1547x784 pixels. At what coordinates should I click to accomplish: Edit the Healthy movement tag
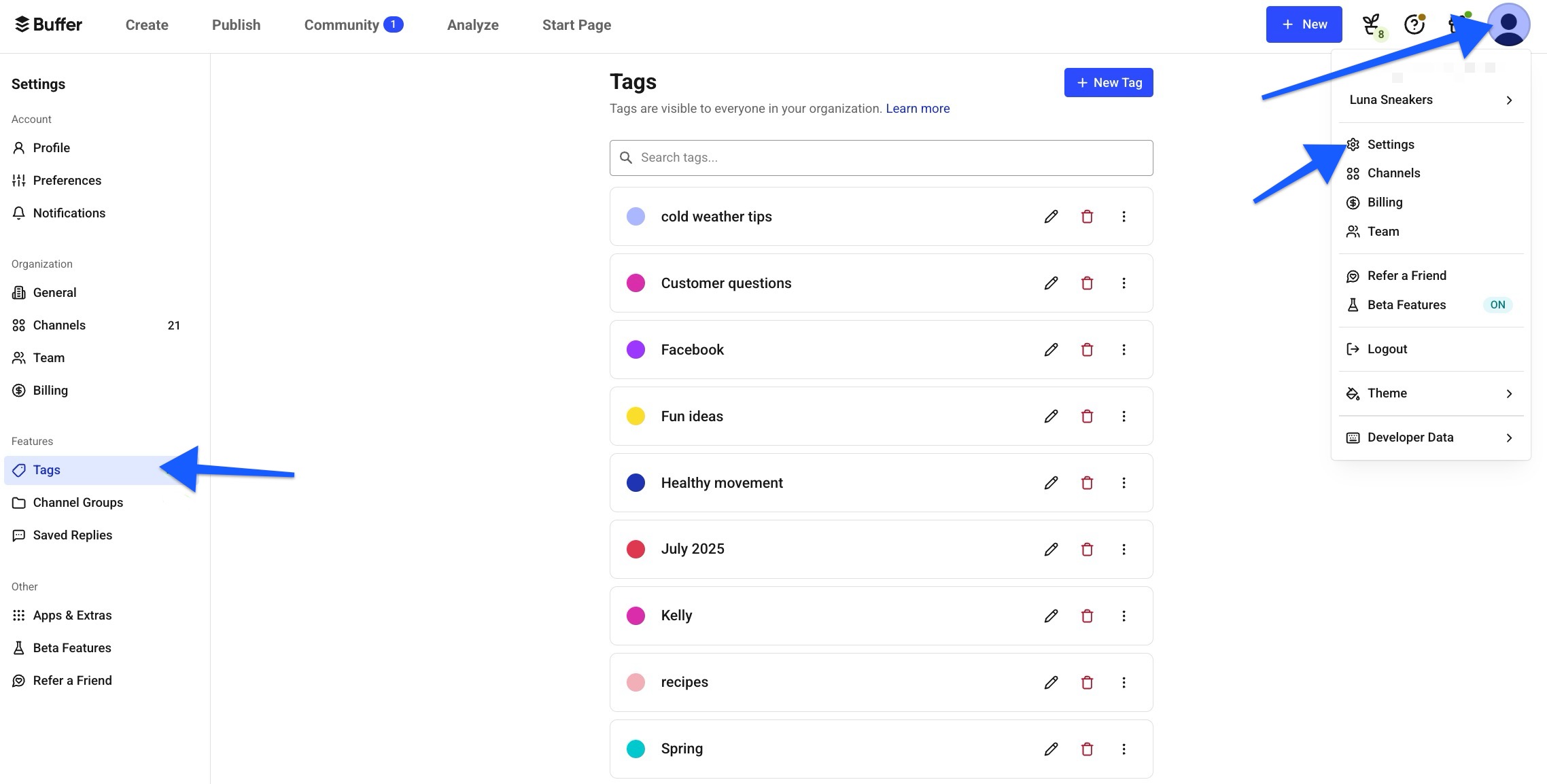pyautogui.click(x=1051, y=482)
